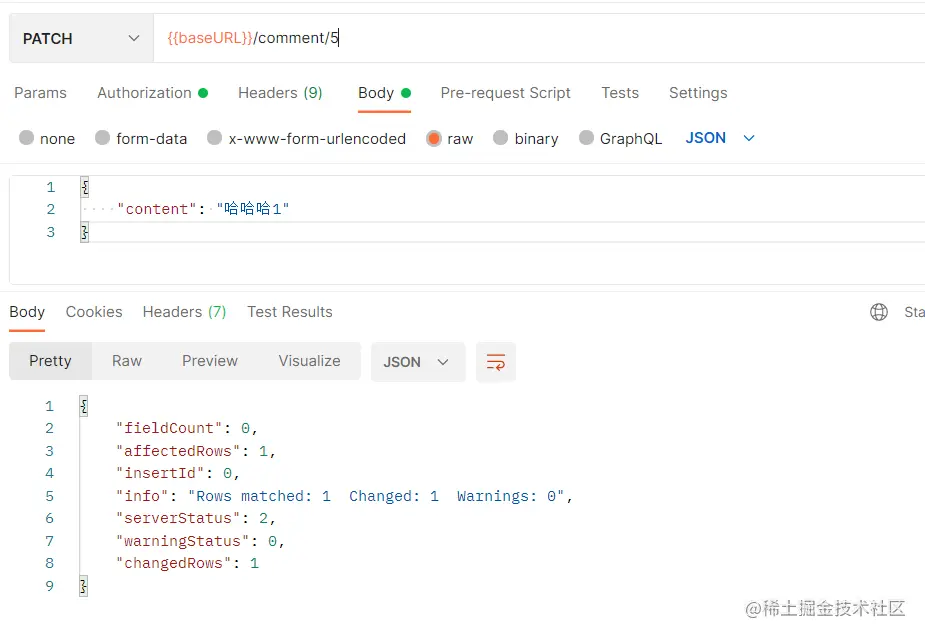The width and height of the screenshot is (925, 638).
Task: Open the Authorization tab
Action: 152,93
